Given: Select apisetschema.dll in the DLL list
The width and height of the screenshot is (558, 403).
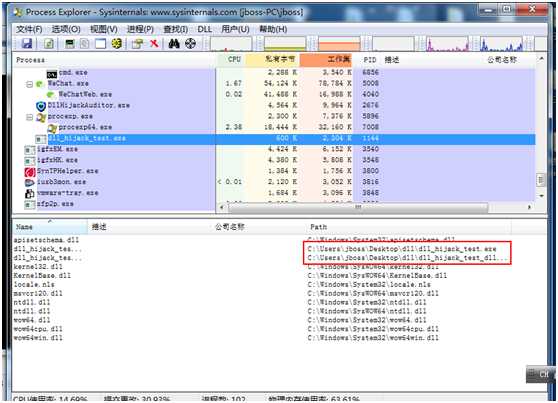Looking at the screenshot, I should (x=46, y=240).
